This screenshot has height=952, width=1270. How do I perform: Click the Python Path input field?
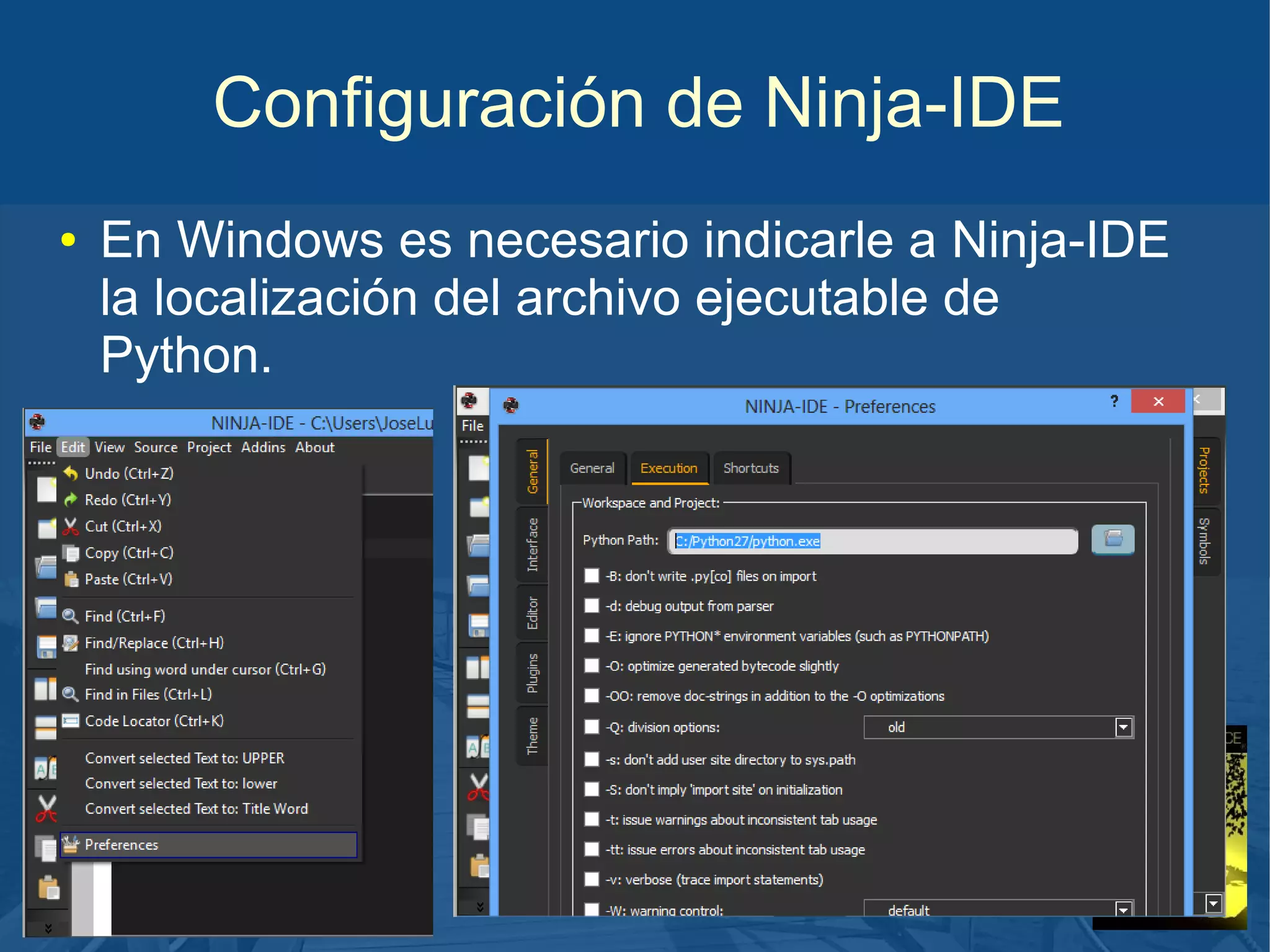coord(873,541)
